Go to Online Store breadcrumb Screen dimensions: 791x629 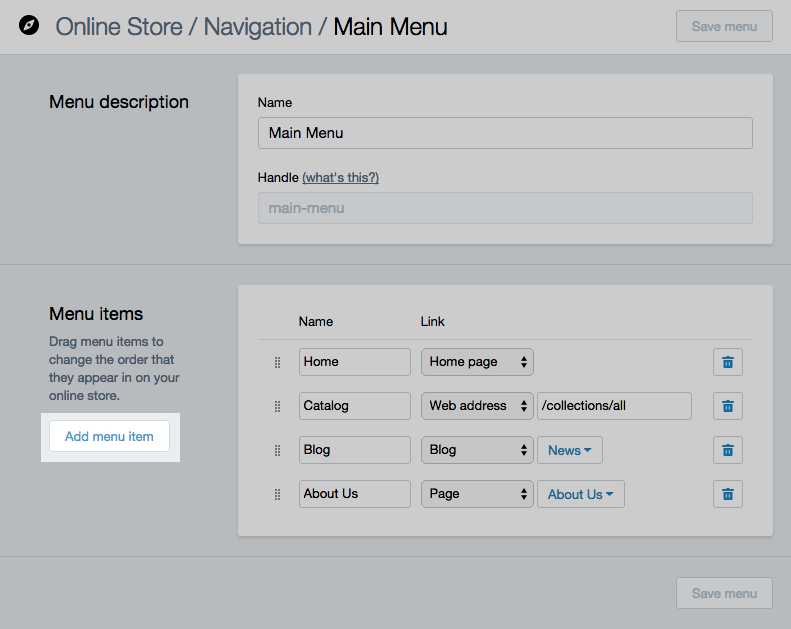[x=119, y=27]
